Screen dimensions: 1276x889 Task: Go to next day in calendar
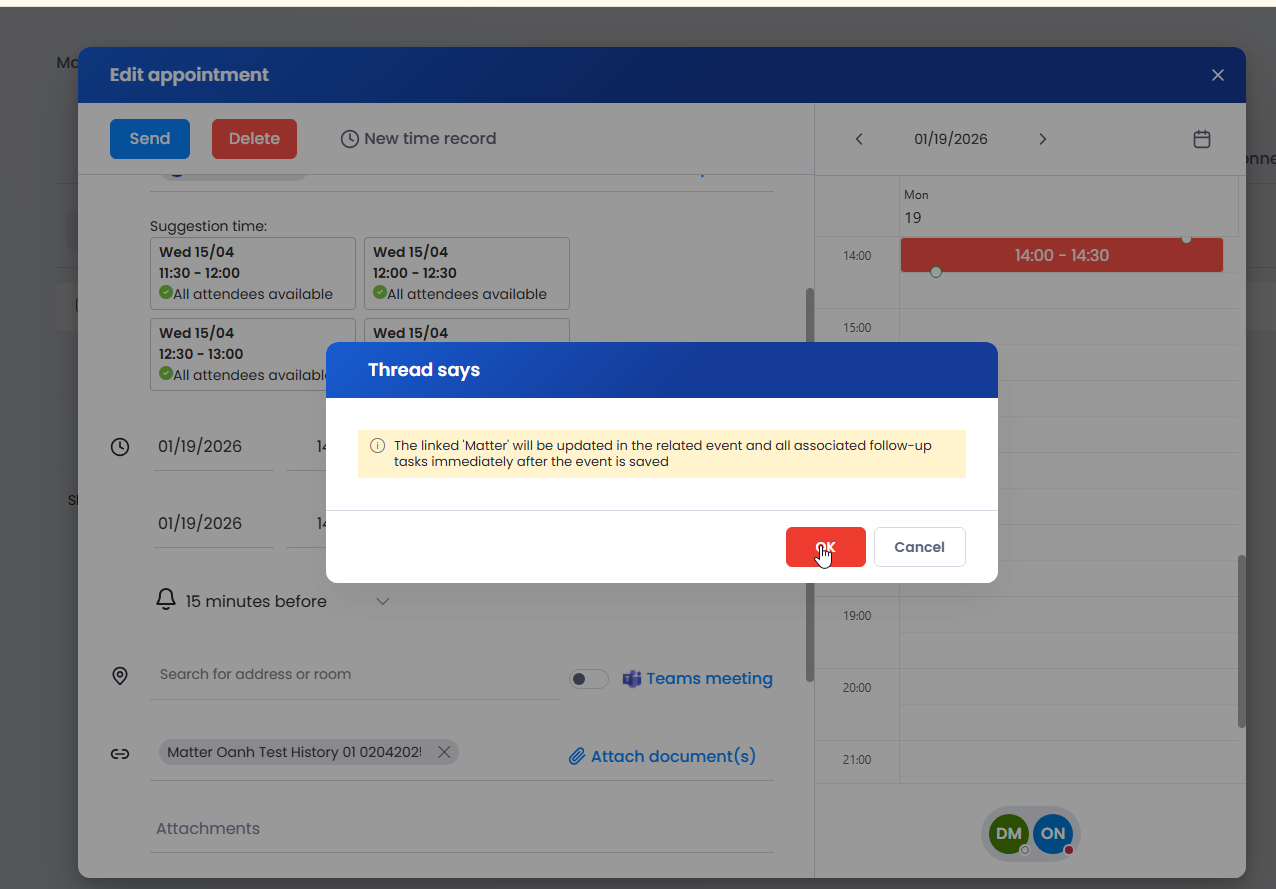coord(1042,139)
